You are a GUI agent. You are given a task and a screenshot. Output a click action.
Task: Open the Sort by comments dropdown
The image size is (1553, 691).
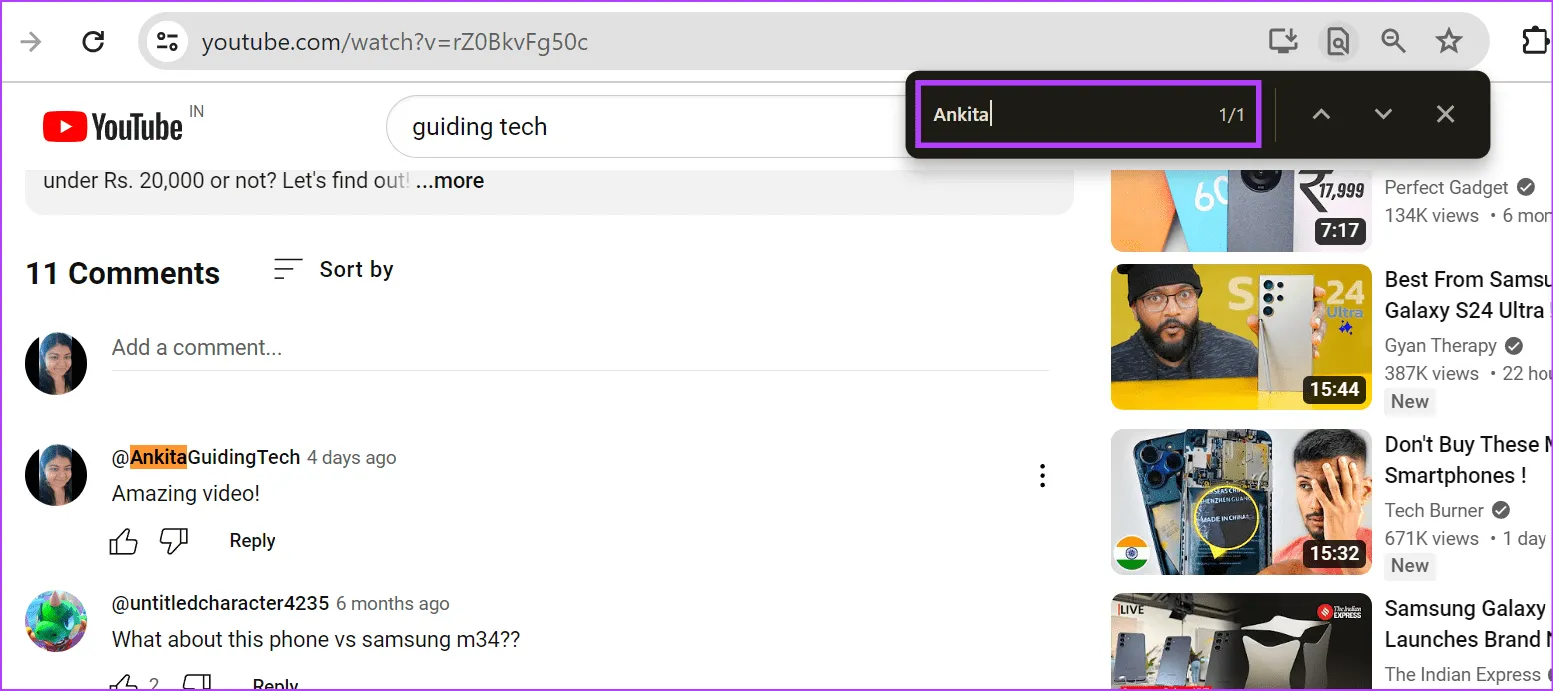pyautogui.click(x=334, y=270)
